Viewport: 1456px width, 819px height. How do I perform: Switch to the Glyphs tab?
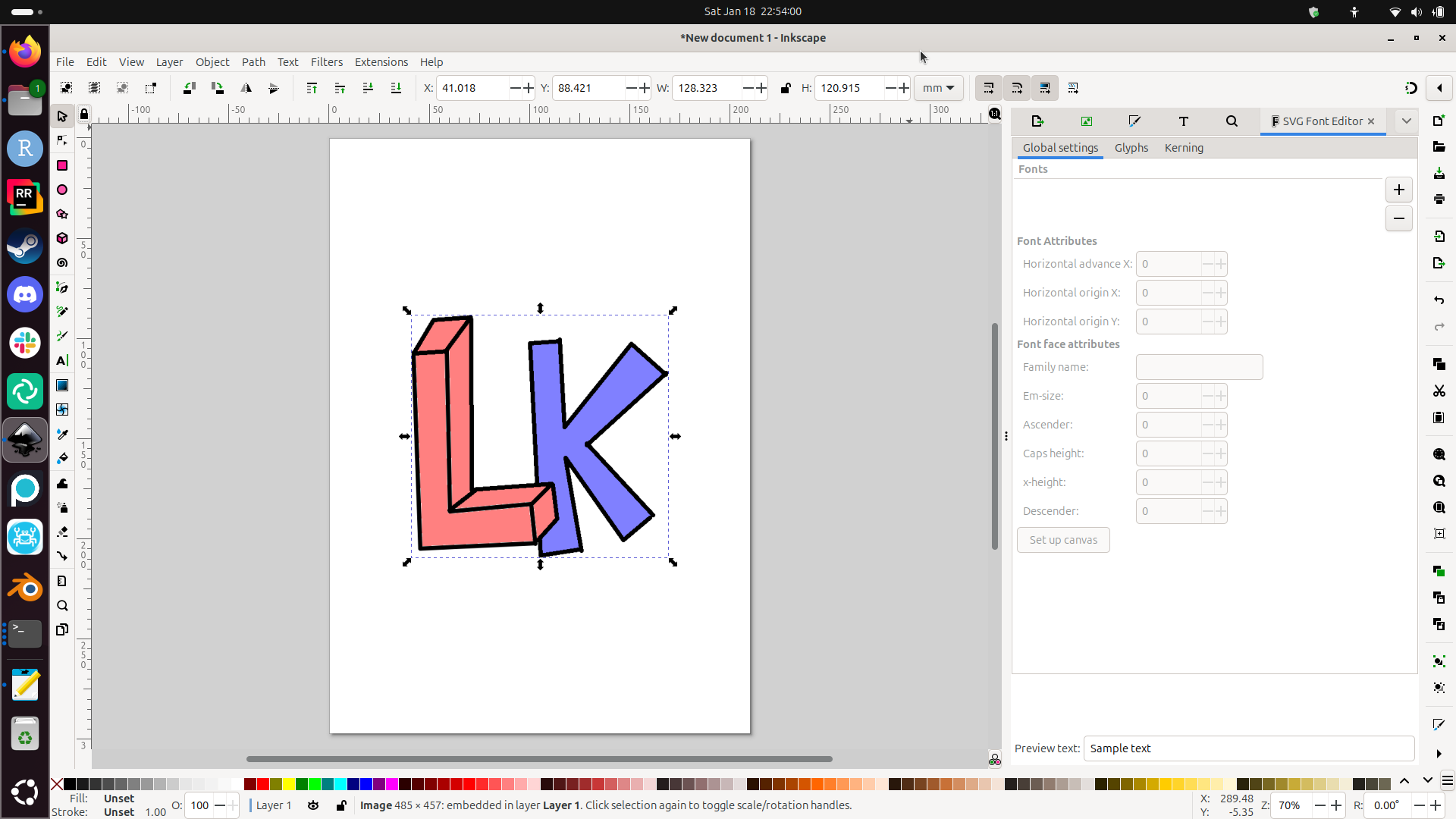[1131, 148]
